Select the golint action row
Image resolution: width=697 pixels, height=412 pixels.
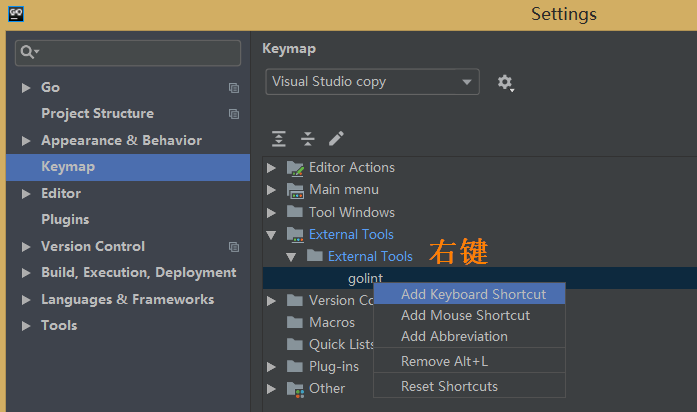coord(480,278)
